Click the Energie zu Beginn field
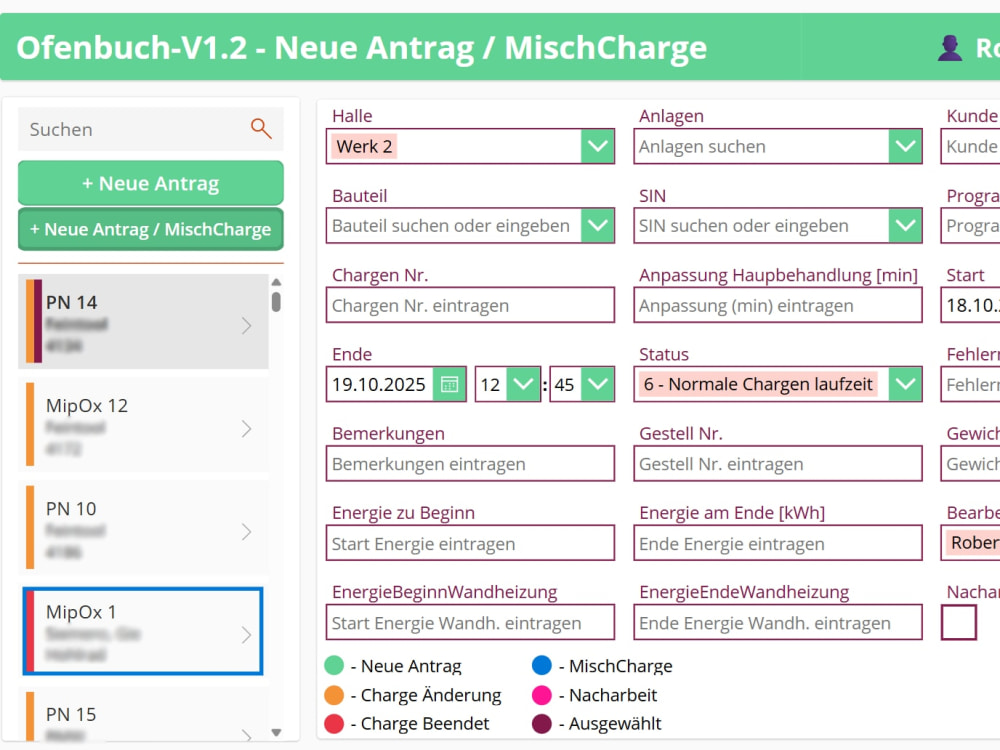Screen dimensions: 1000x750 (470, 543)
